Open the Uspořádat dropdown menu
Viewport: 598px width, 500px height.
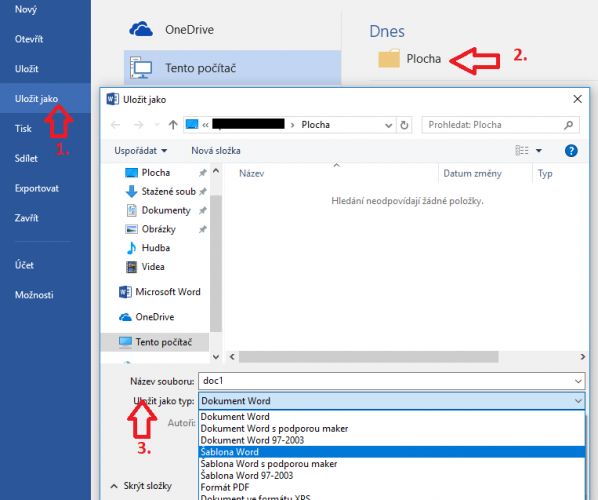point(141,151)
